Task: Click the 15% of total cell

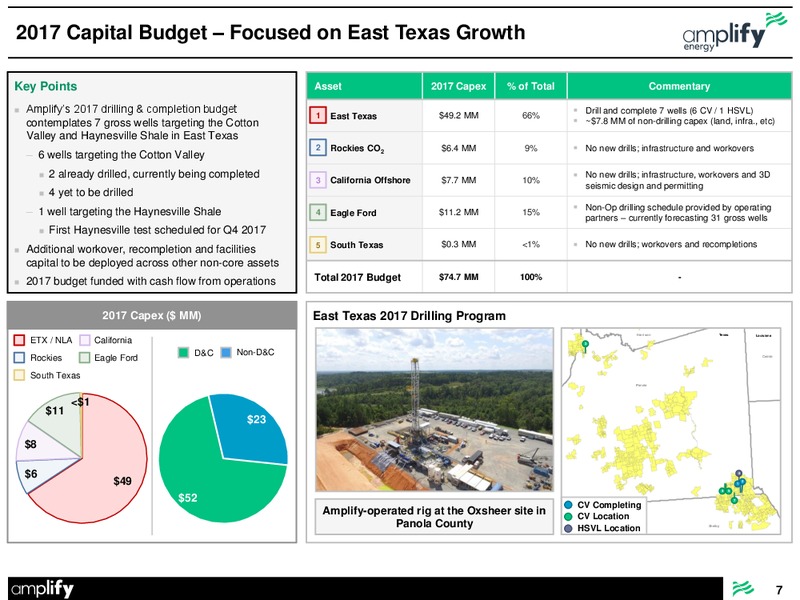Action: (x=531, y=212)
